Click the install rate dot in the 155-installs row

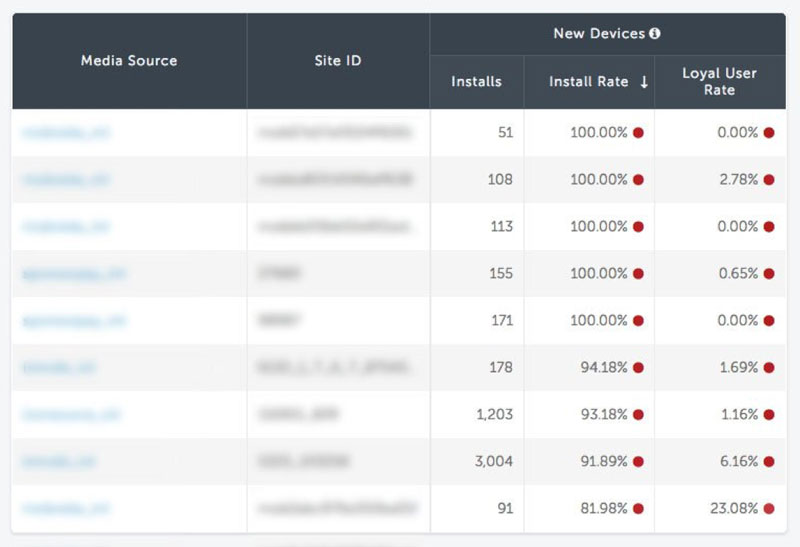638,274
